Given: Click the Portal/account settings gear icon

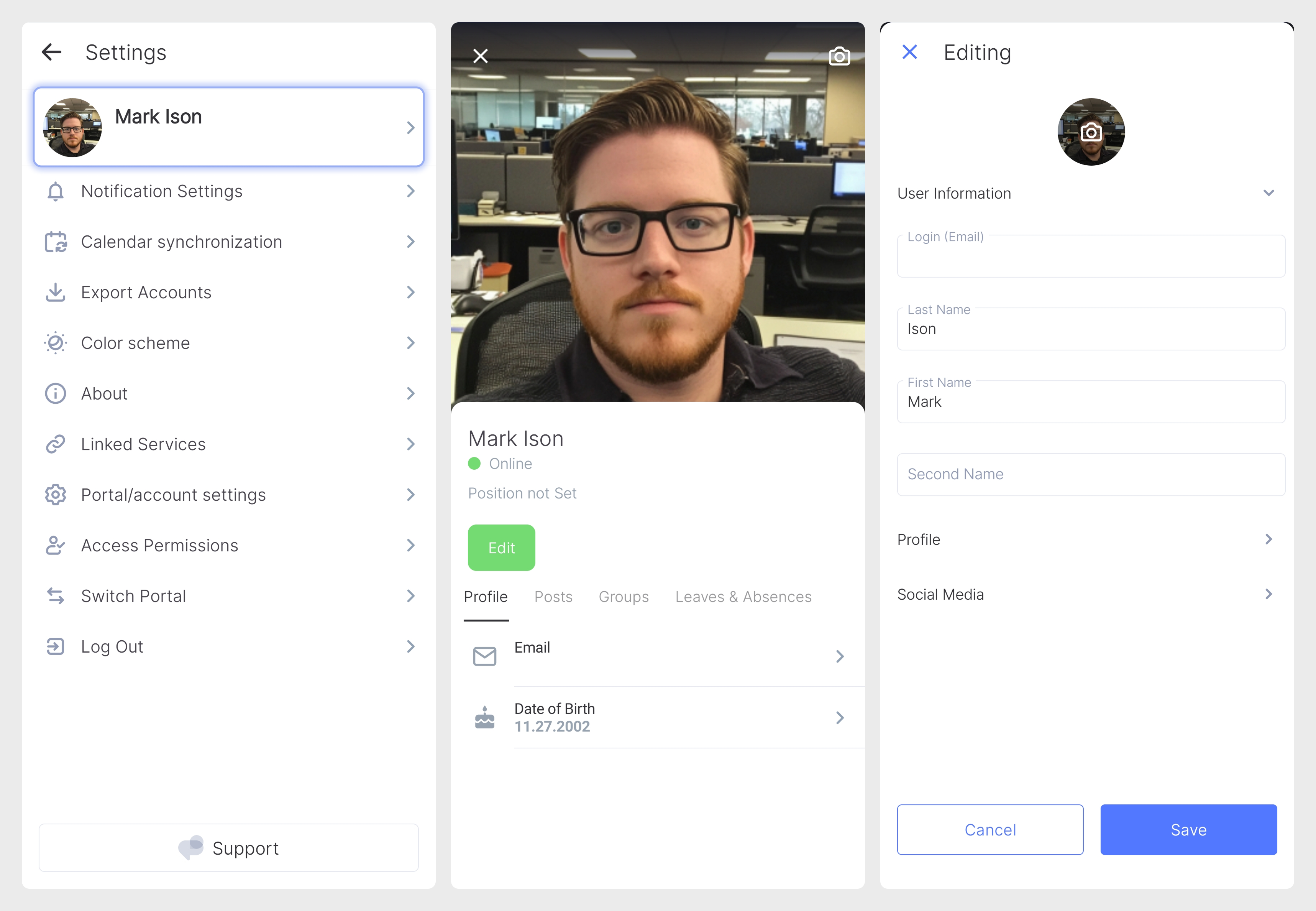Looking at the screenshot, I should 55,495.
